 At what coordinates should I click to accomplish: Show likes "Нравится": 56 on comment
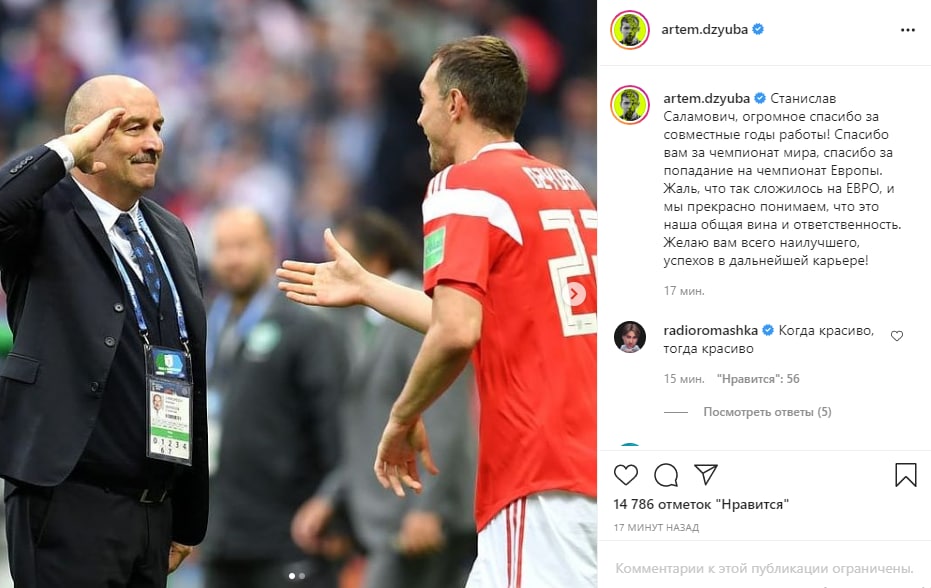[758, 378]
